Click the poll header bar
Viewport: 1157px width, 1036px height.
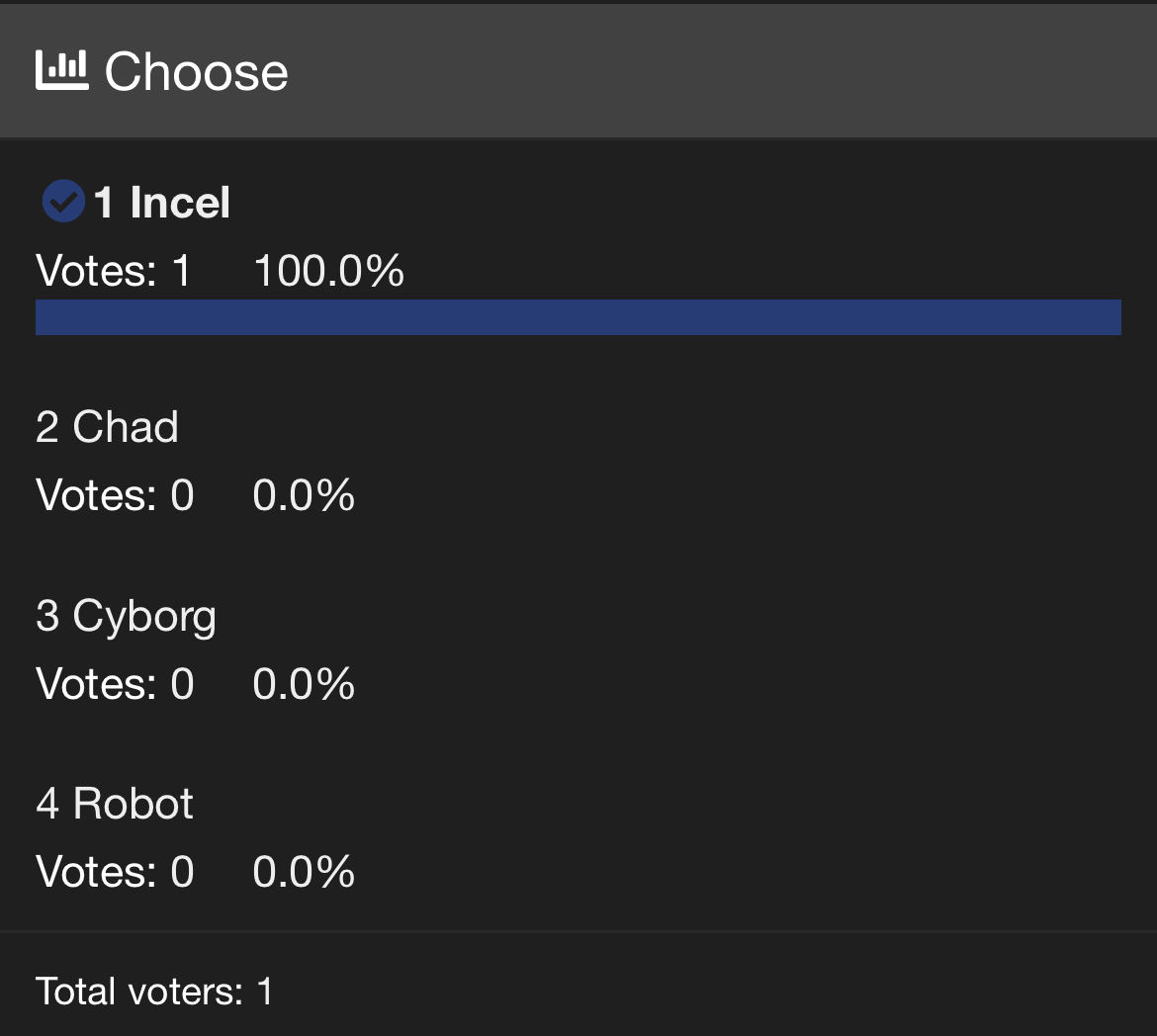(692, 71)
